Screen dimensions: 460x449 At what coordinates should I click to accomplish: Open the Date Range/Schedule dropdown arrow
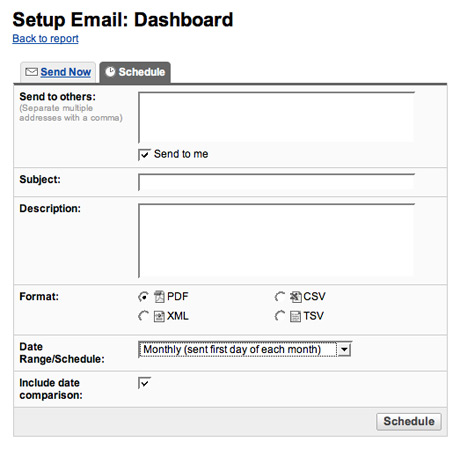pos(344,350)
